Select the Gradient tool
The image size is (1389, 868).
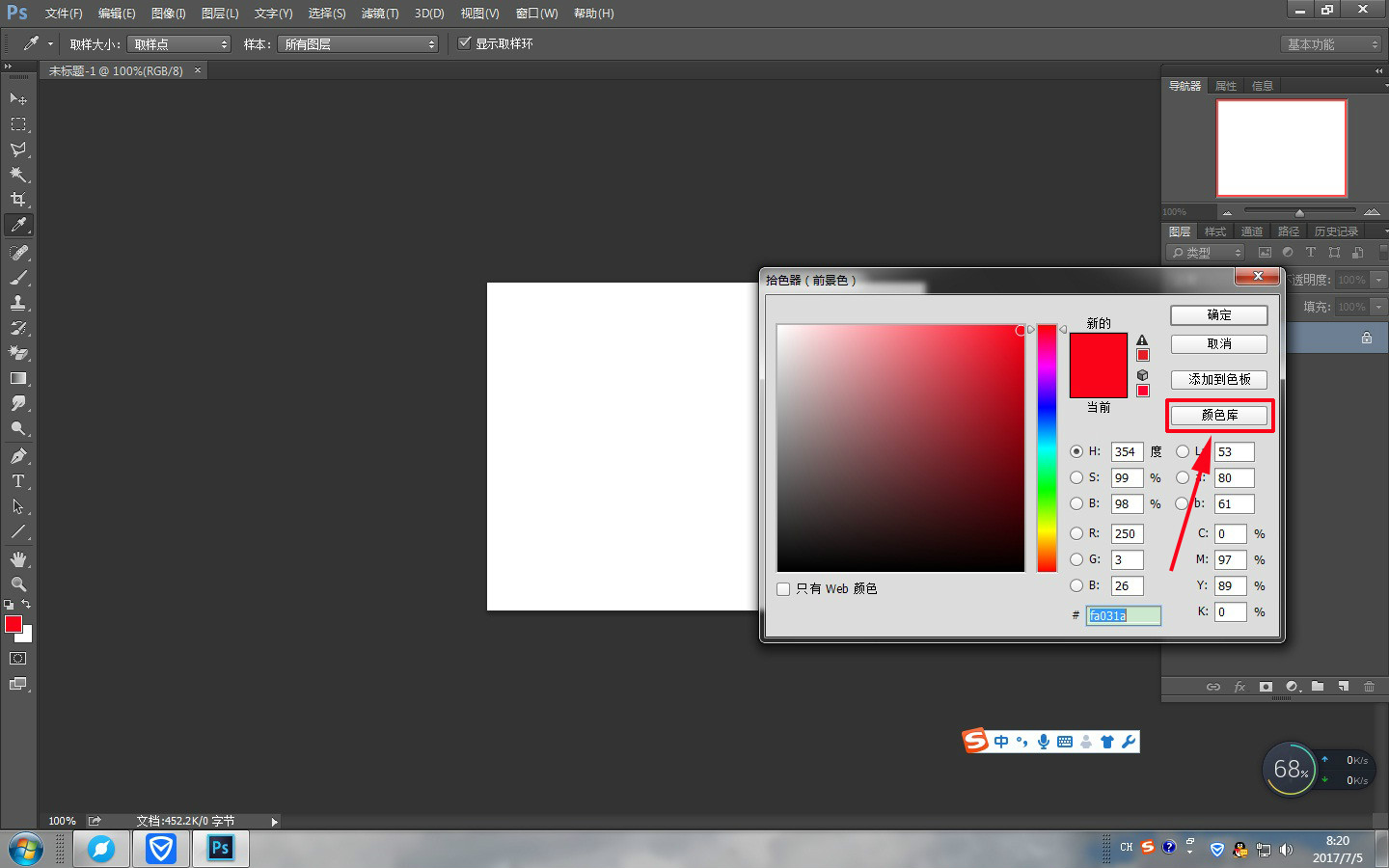click(18, 378)
